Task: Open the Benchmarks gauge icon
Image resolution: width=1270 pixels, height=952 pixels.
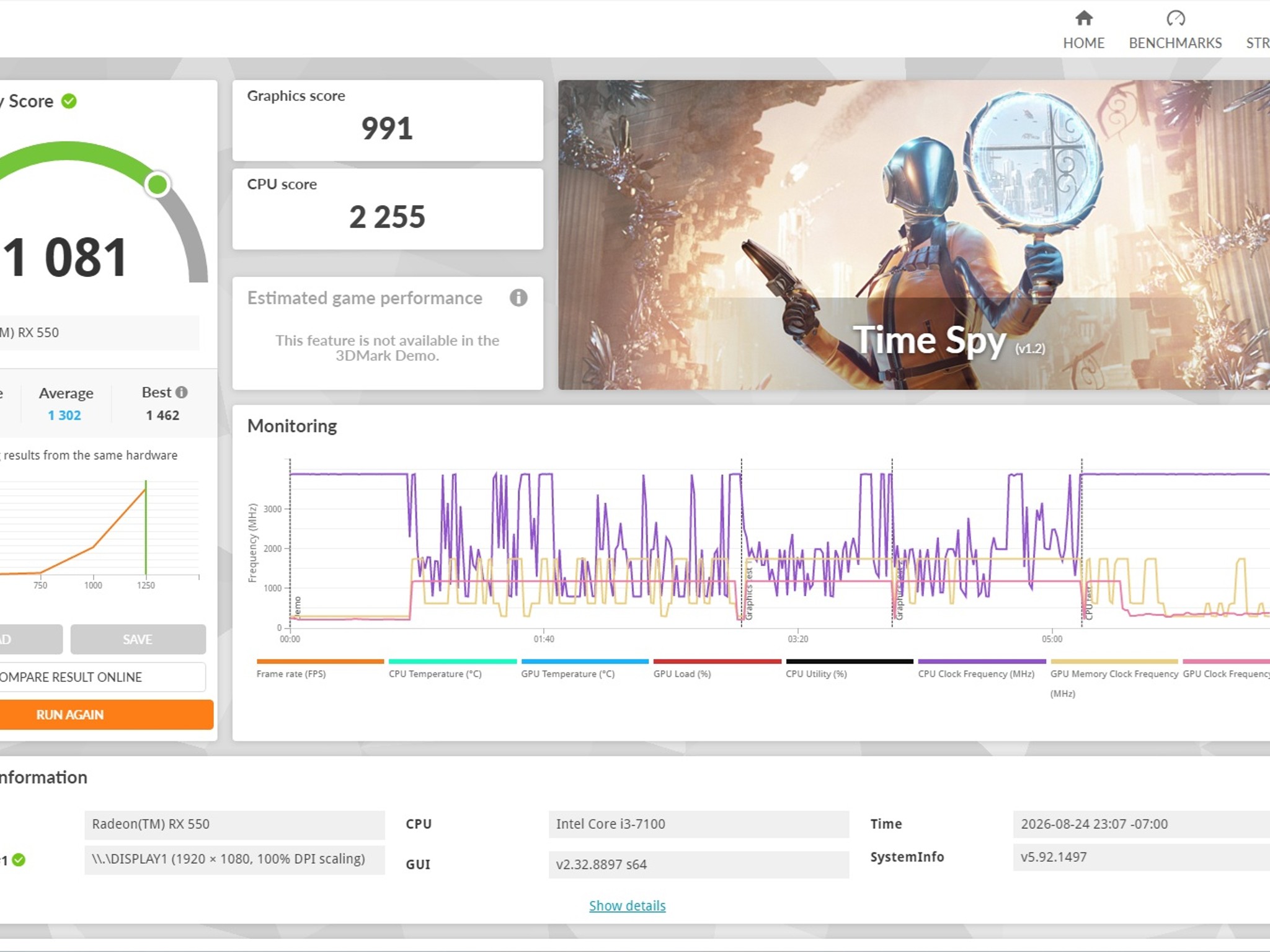Action: [x=1175, y=18]
